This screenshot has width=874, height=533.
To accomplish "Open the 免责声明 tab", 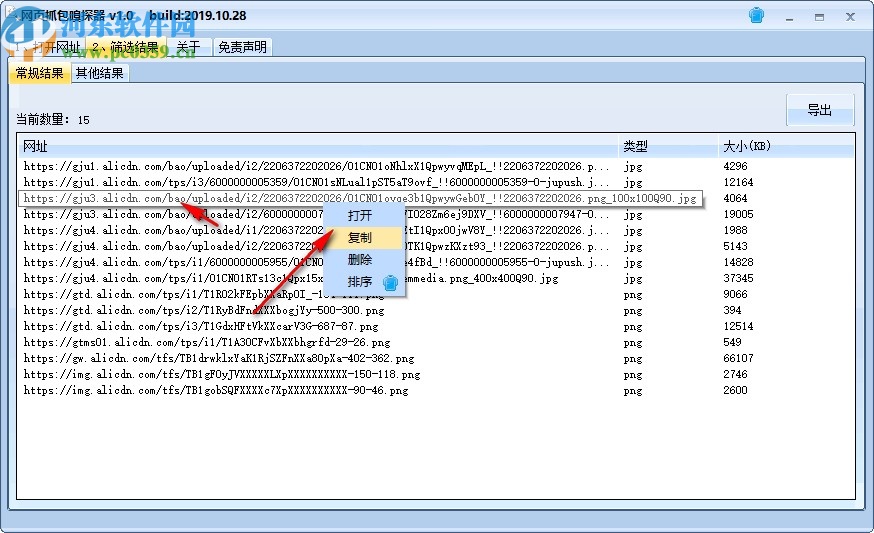I will 242,47.
